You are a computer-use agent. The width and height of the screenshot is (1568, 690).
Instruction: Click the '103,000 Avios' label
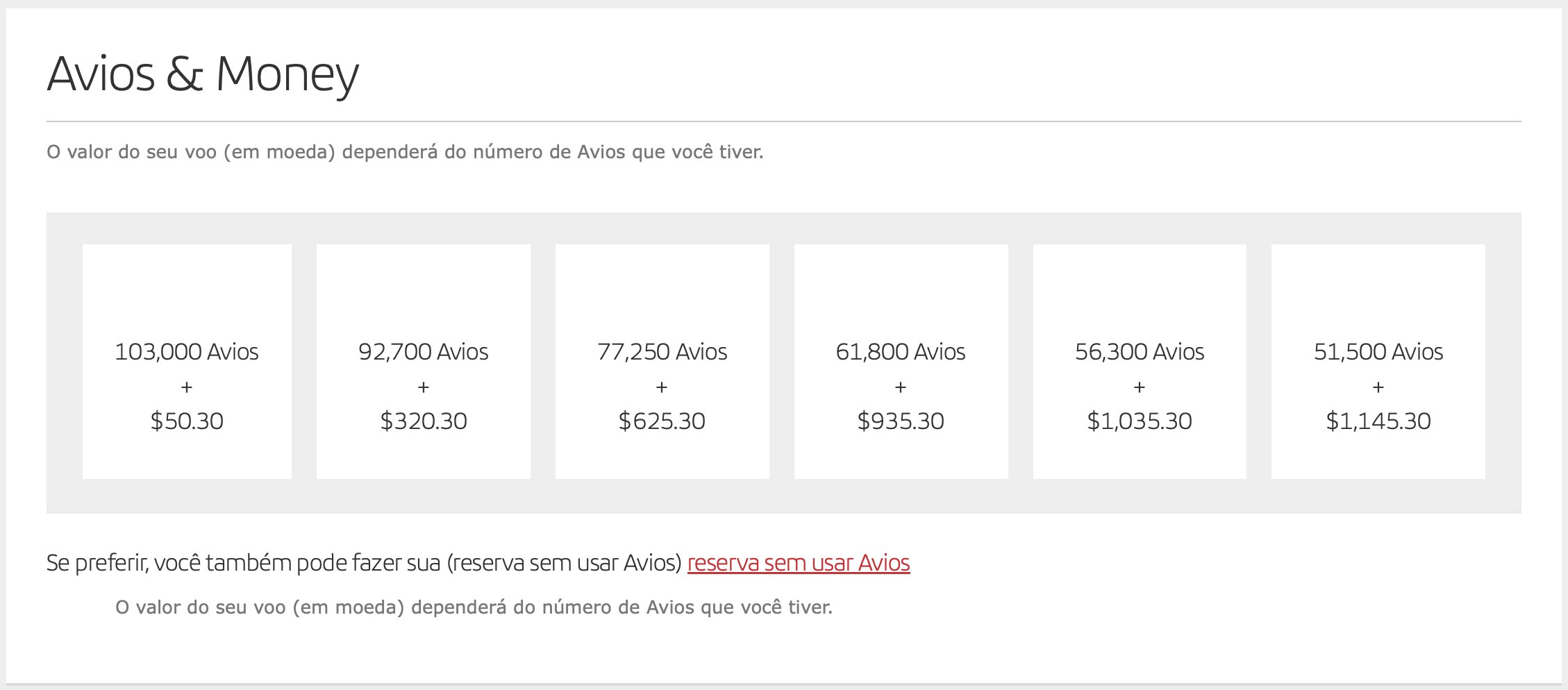pyautogui.click(x=187, y=352)
